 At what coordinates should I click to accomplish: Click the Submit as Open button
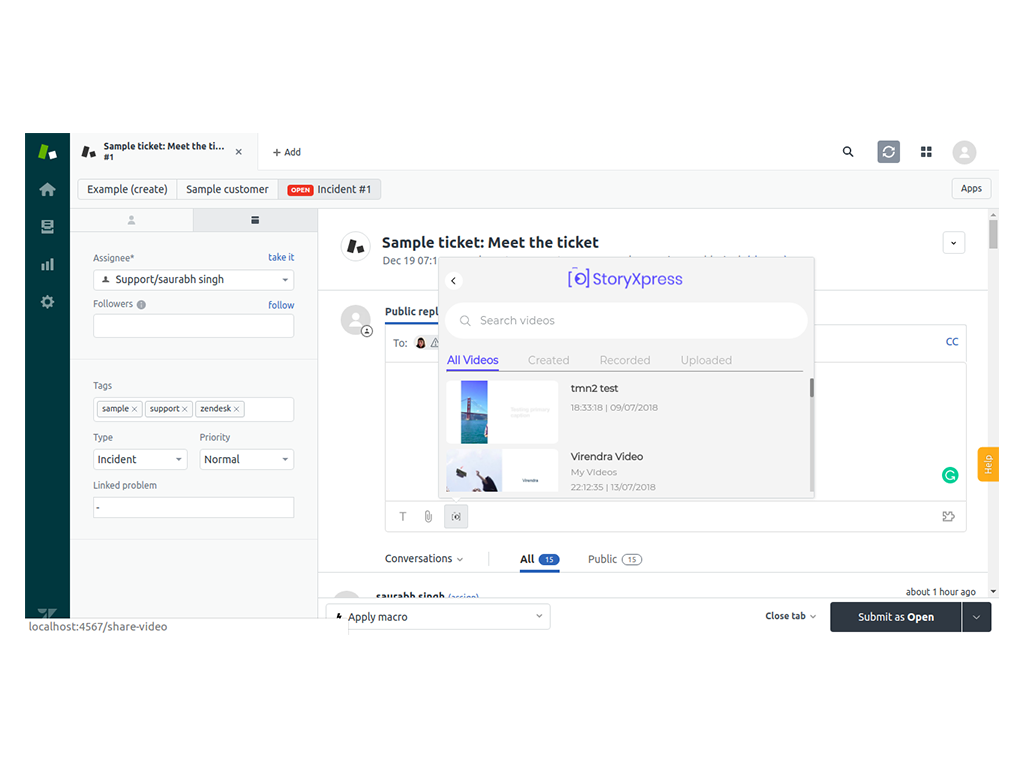tap(895, 617)
